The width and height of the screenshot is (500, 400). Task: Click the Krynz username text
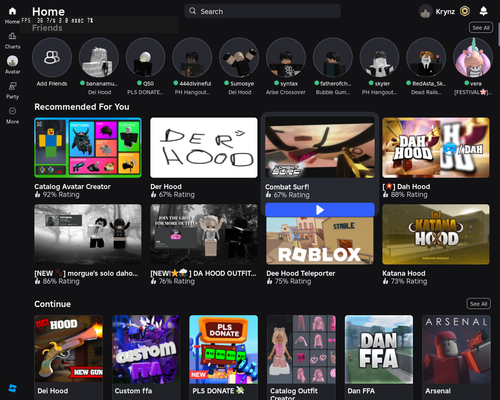[x=445, y=12]
